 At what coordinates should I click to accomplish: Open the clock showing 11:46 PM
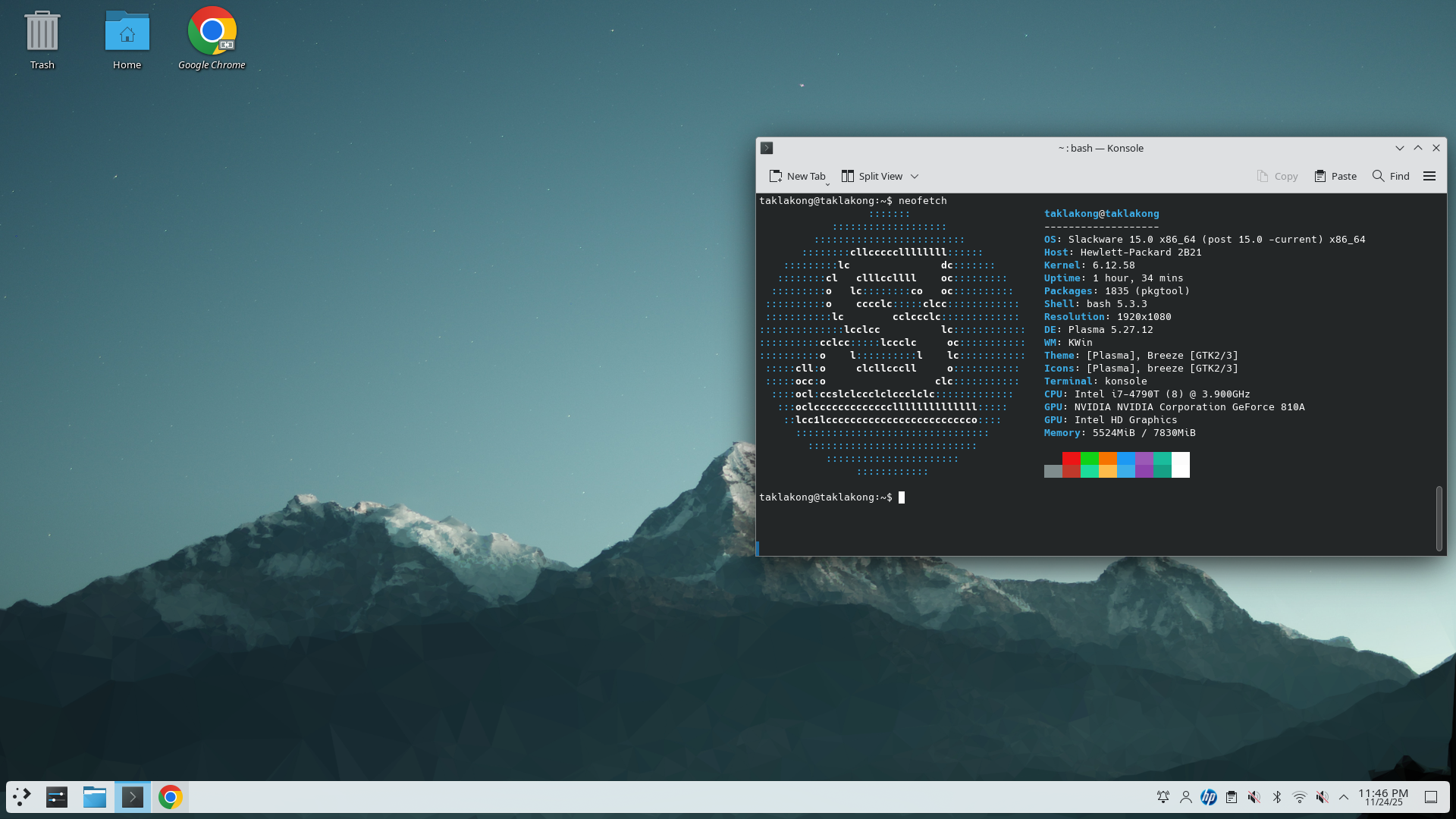point(1383,797)
